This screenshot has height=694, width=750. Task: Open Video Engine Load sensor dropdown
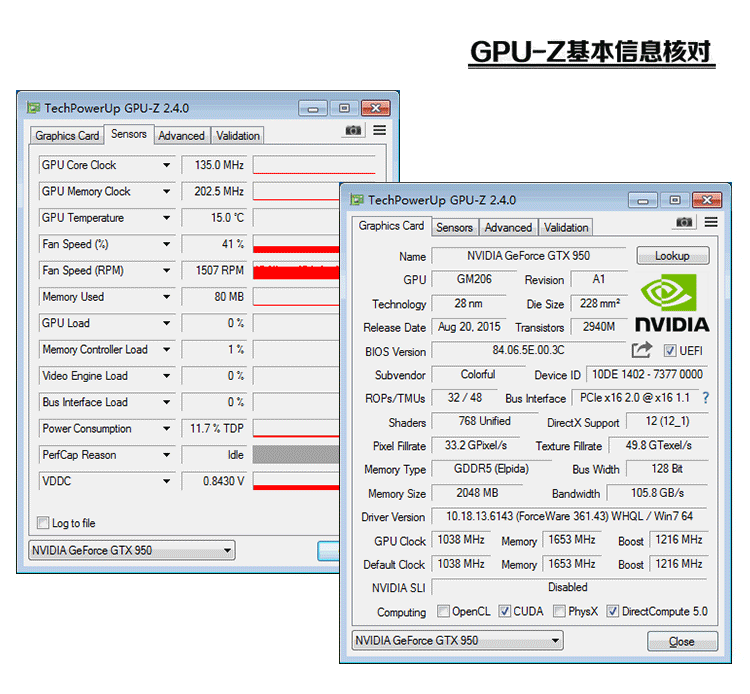[x=166, y=375]
